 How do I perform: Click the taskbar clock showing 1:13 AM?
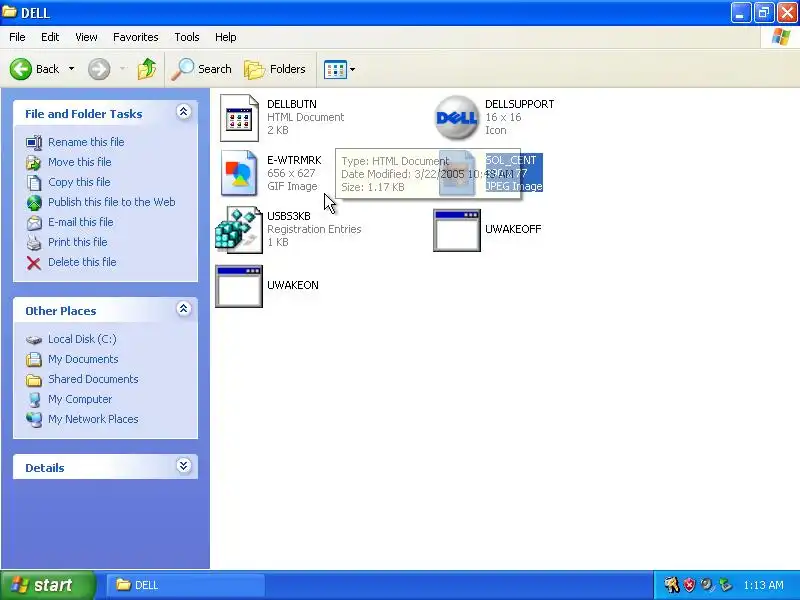point(763,585)
